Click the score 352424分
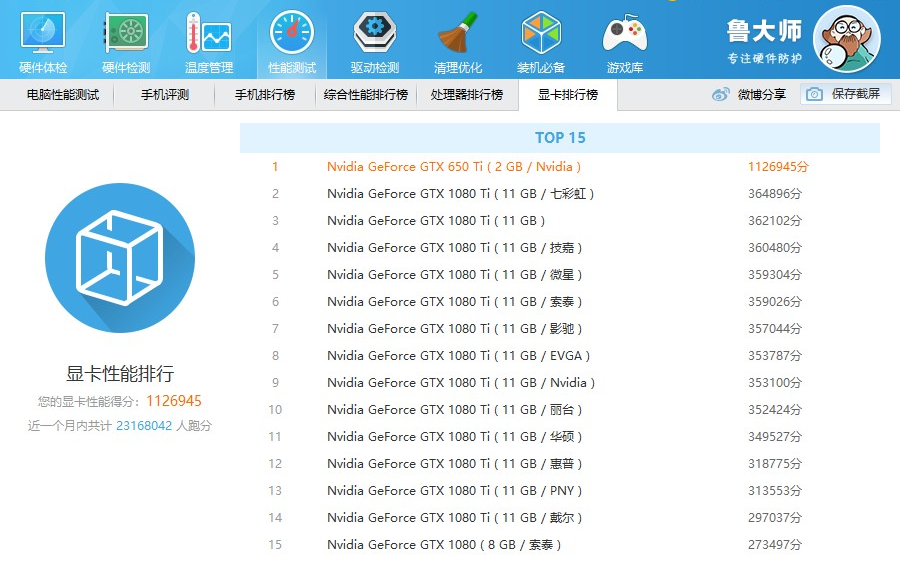 tap(774, 409)
